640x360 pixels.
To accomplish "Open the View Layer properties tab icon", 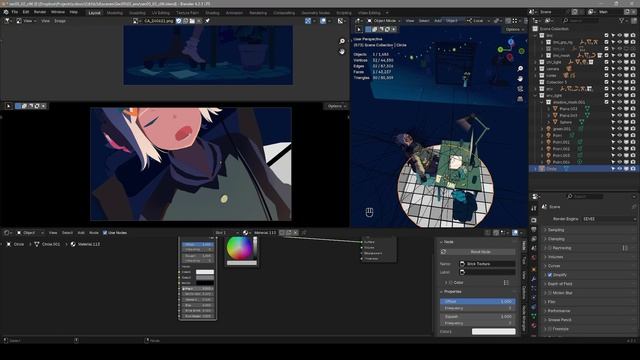I will click(534, 240).
